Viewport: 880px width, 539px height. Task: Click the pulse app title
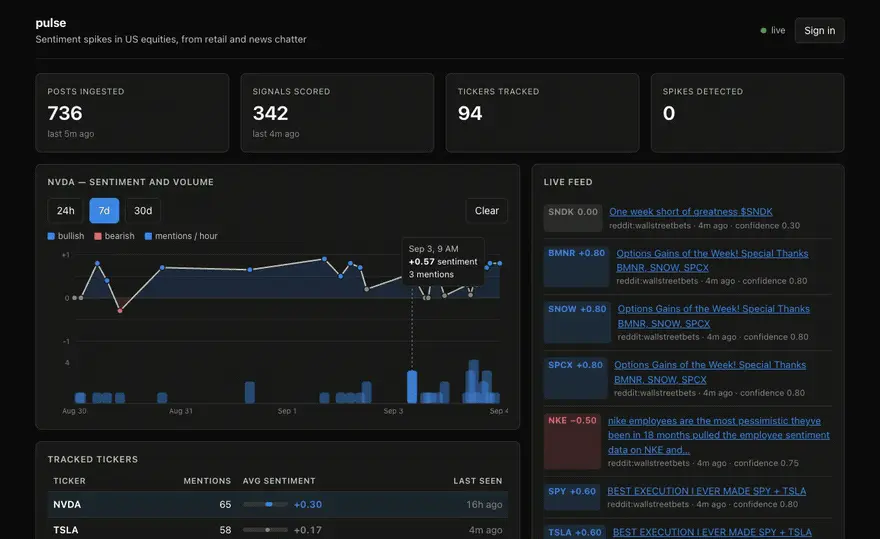[51, 23]
